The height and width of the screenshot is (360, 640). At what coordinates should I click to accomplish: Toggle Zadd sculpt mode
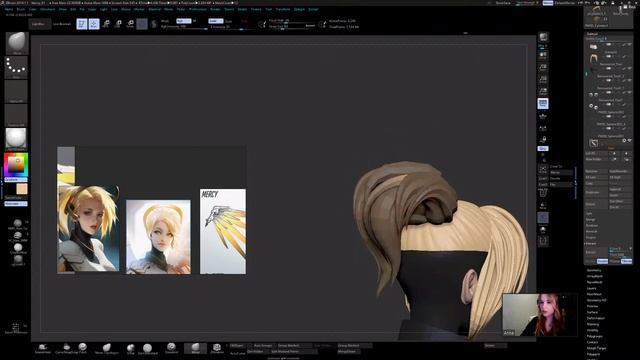pyautogui.click(x=216, y=21)
